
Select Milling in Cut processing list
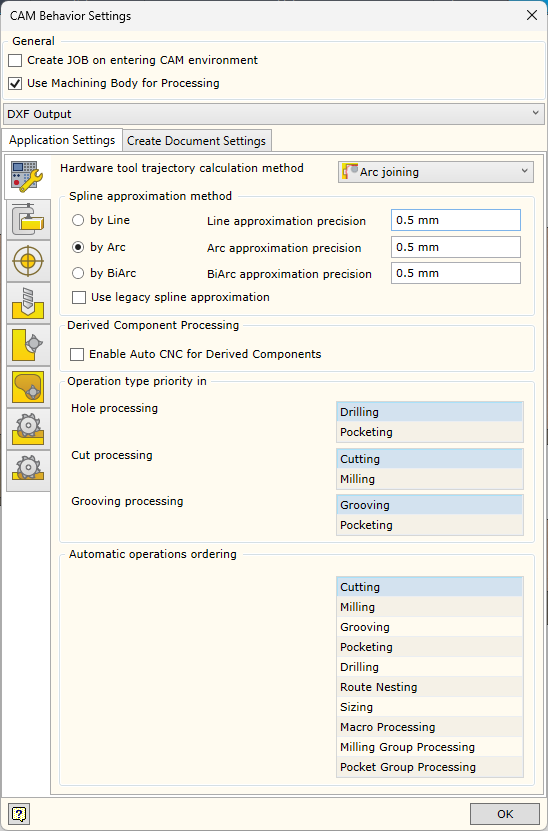tap(430, 479)
